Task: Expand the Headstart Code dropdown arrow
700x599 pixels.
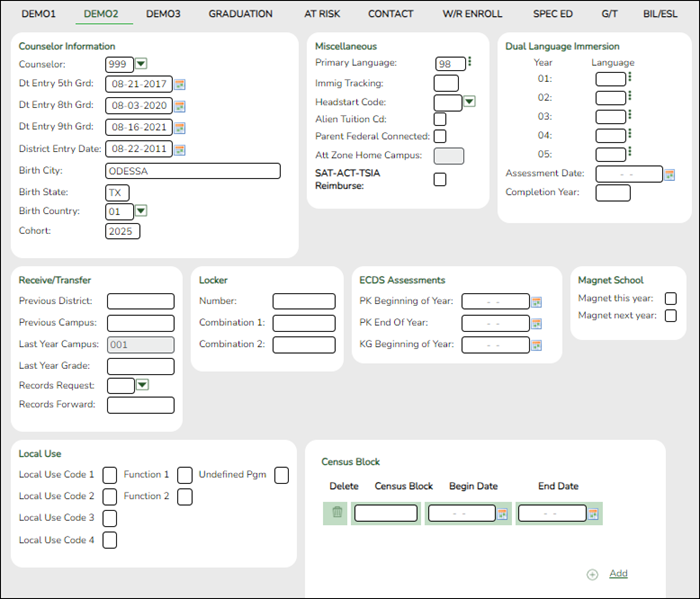Action: tap(469, 102)
